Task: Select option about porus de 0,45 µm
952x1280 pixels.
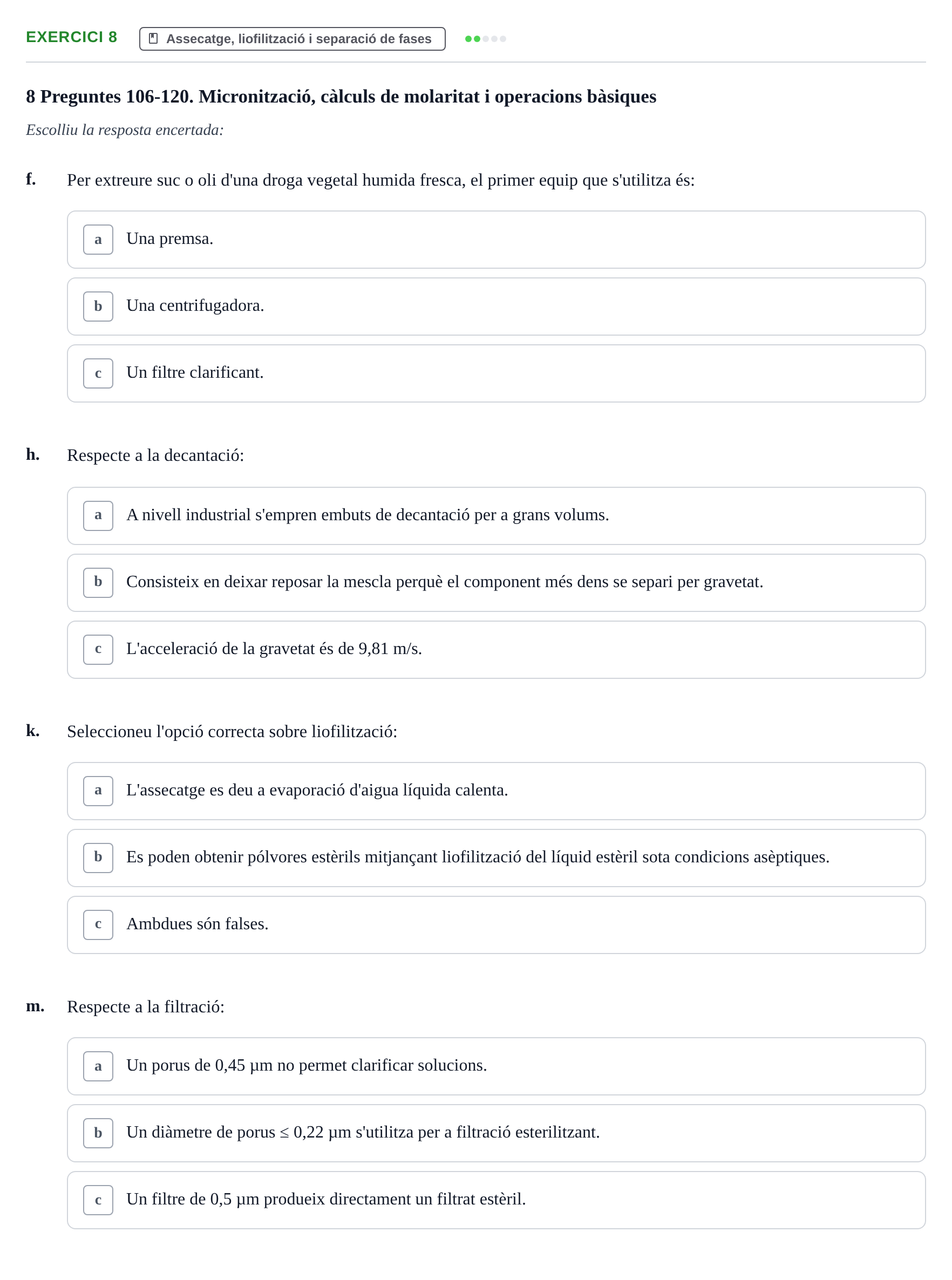Action: click(496, 1066)
